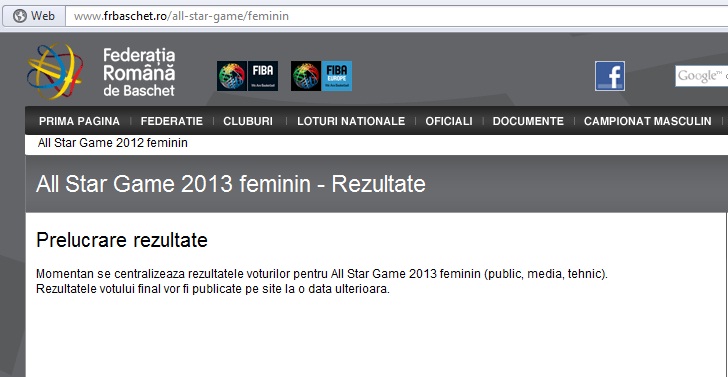Click the Web globe badge in address bar
728x377 pixels.
33,16
